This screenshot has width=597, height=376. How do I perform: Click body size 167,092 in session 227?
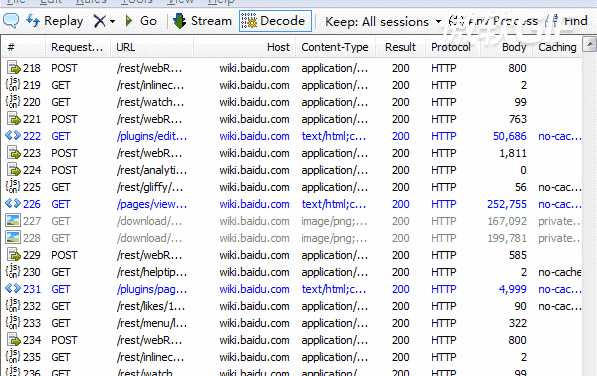(x=507, y=221)
